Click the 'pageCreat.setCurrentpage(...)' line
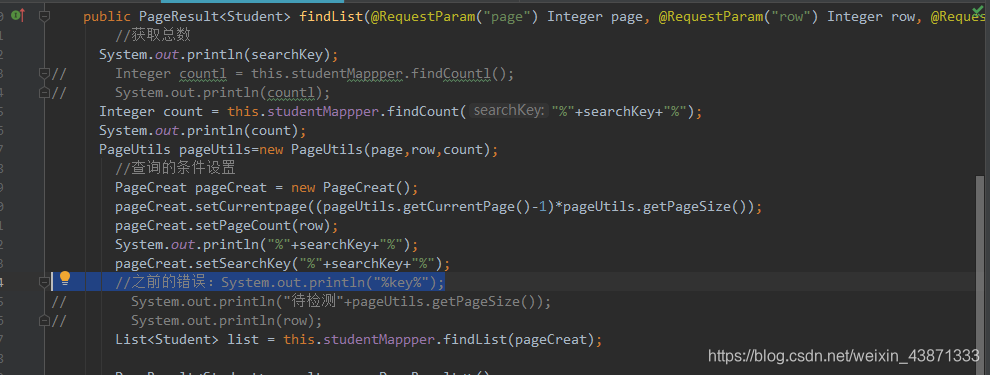The image size is (990, 375). tap(438, 206)
